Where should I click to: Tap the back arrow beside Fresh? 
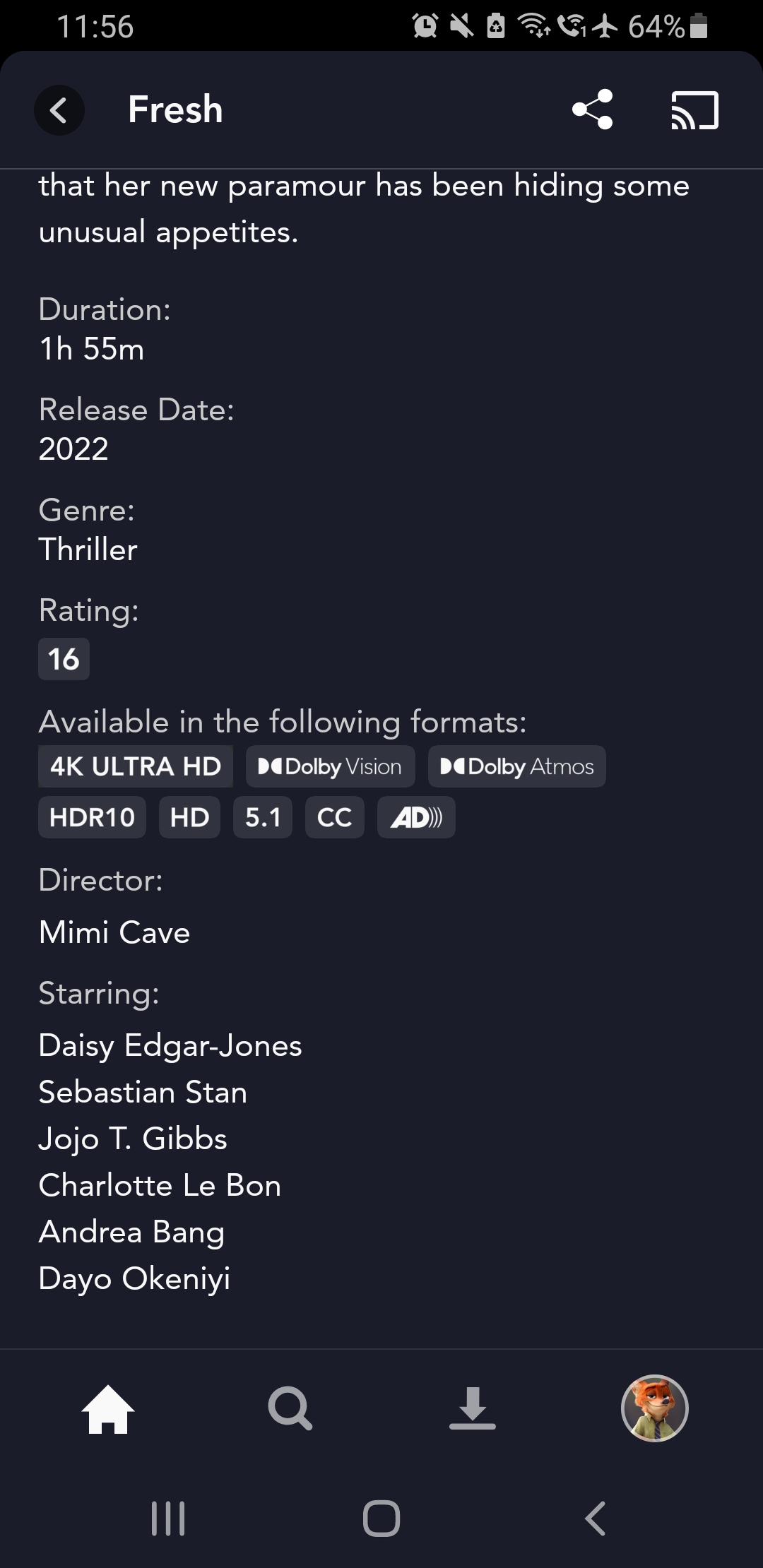tap(59, 110)
